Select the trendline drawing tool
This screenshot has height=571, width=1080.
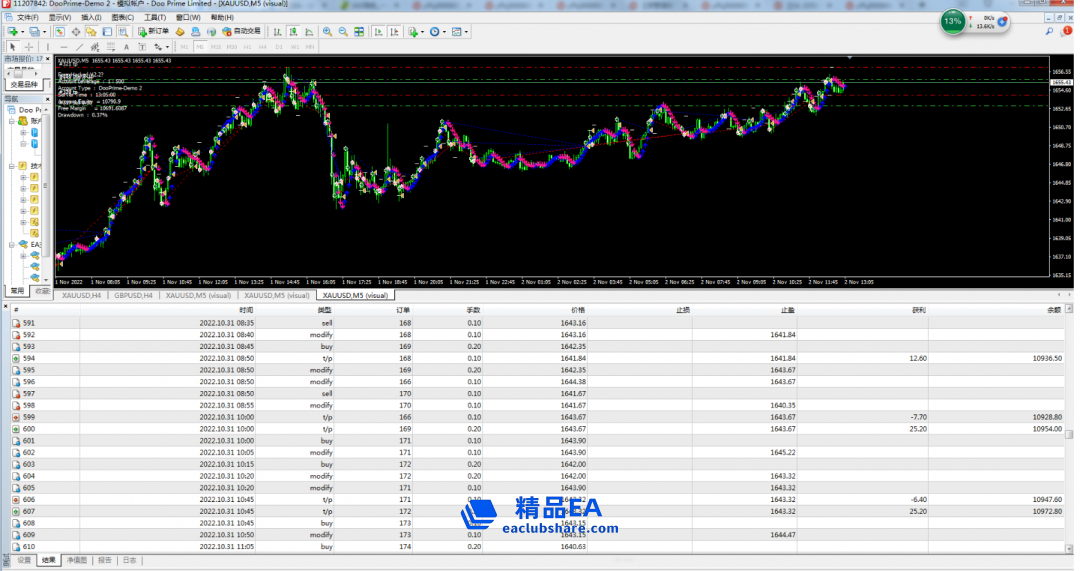coord(78,47)
